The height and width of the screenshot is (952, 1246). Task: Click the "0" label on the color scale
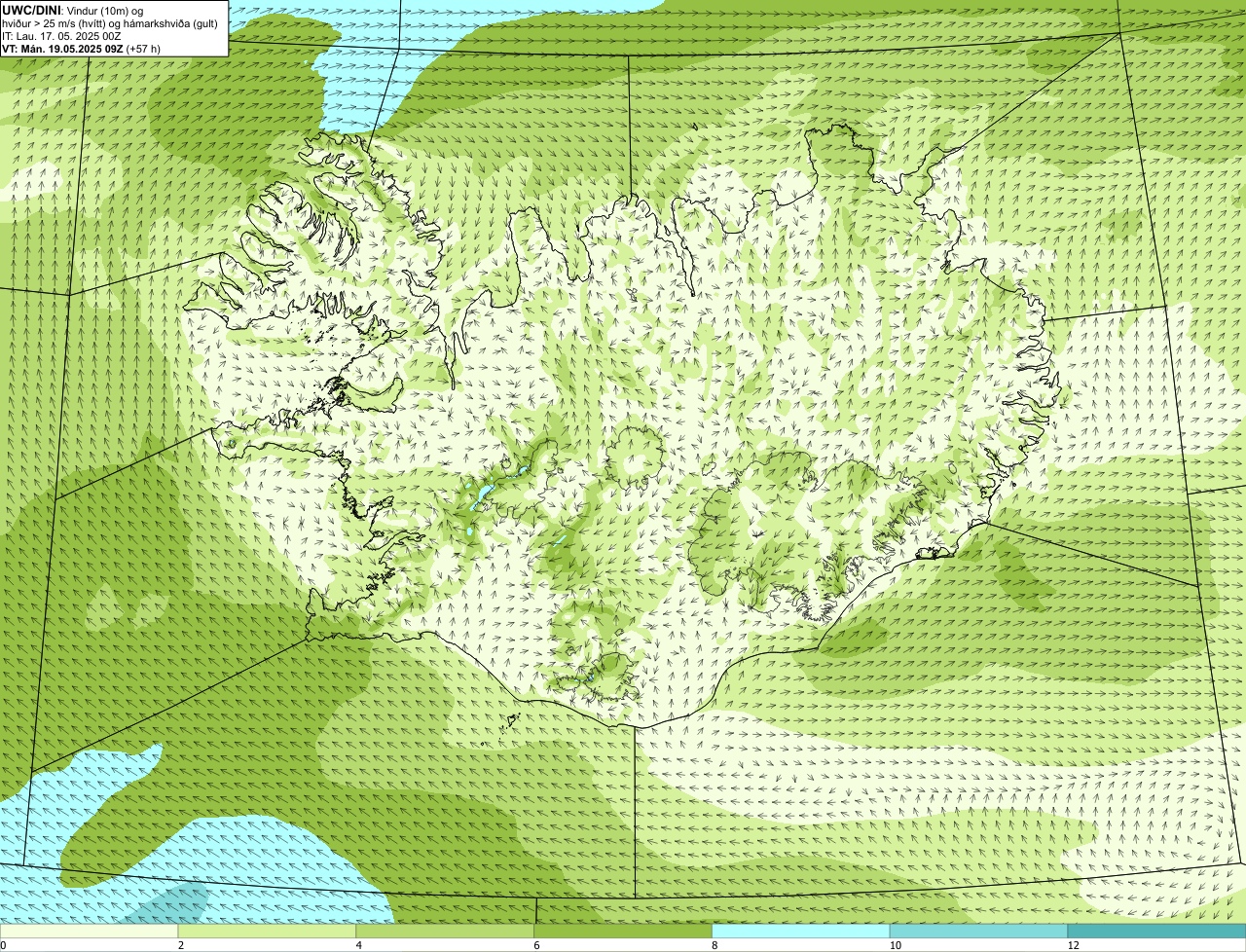pyautogui.click(x=4, y=945)
